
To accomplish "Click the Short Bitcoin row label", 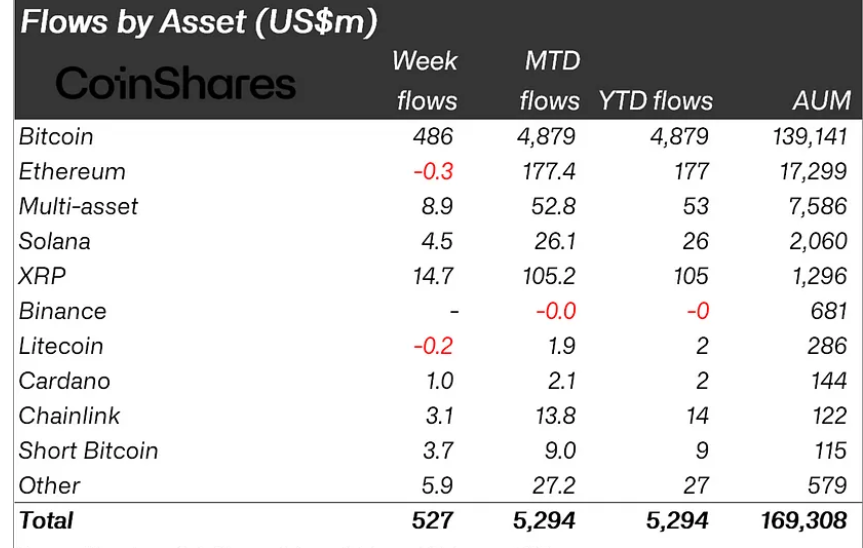I will (x=88, y=451).
